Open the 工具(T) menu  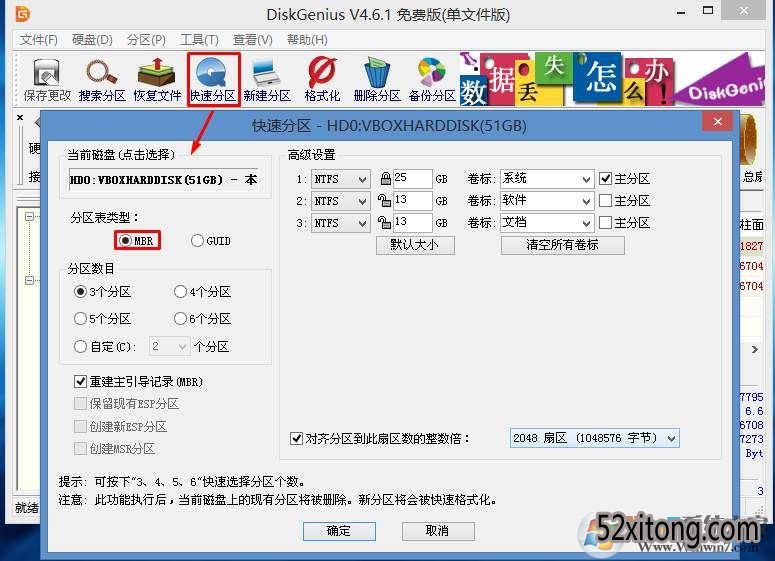tap(199, 40)
